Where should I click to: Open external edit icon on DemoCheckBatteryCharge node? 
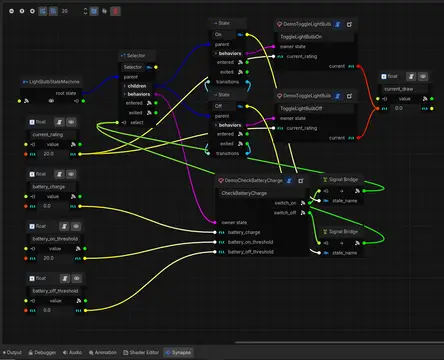(x=301, y=180)
